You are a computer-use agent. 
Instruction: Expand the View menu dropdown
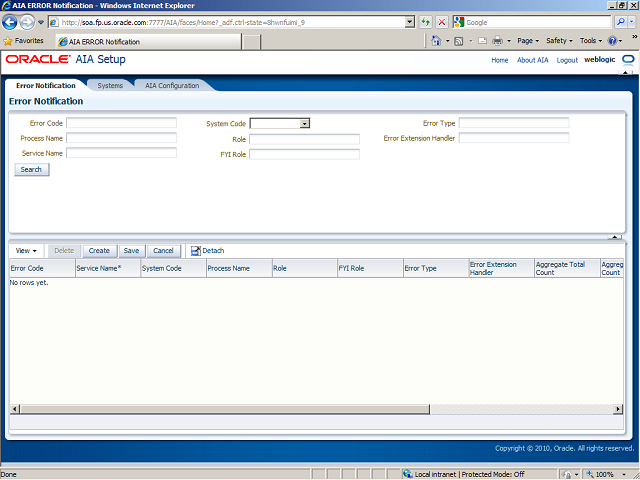tap(27, 251)
